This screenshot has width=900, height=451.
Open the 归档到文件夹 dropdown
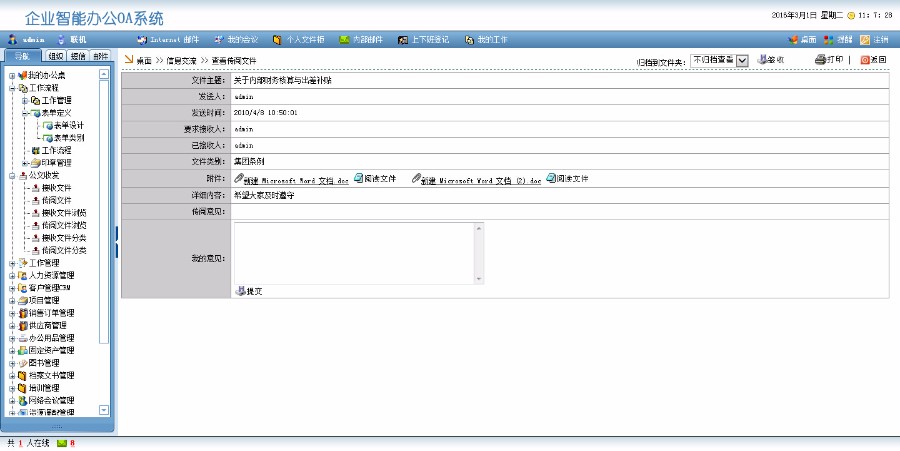click(x=741, y=61)
